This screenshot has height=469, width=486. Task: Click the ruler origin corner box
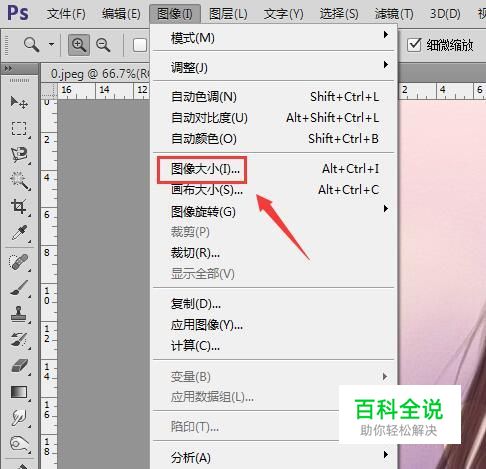point(49,90)
